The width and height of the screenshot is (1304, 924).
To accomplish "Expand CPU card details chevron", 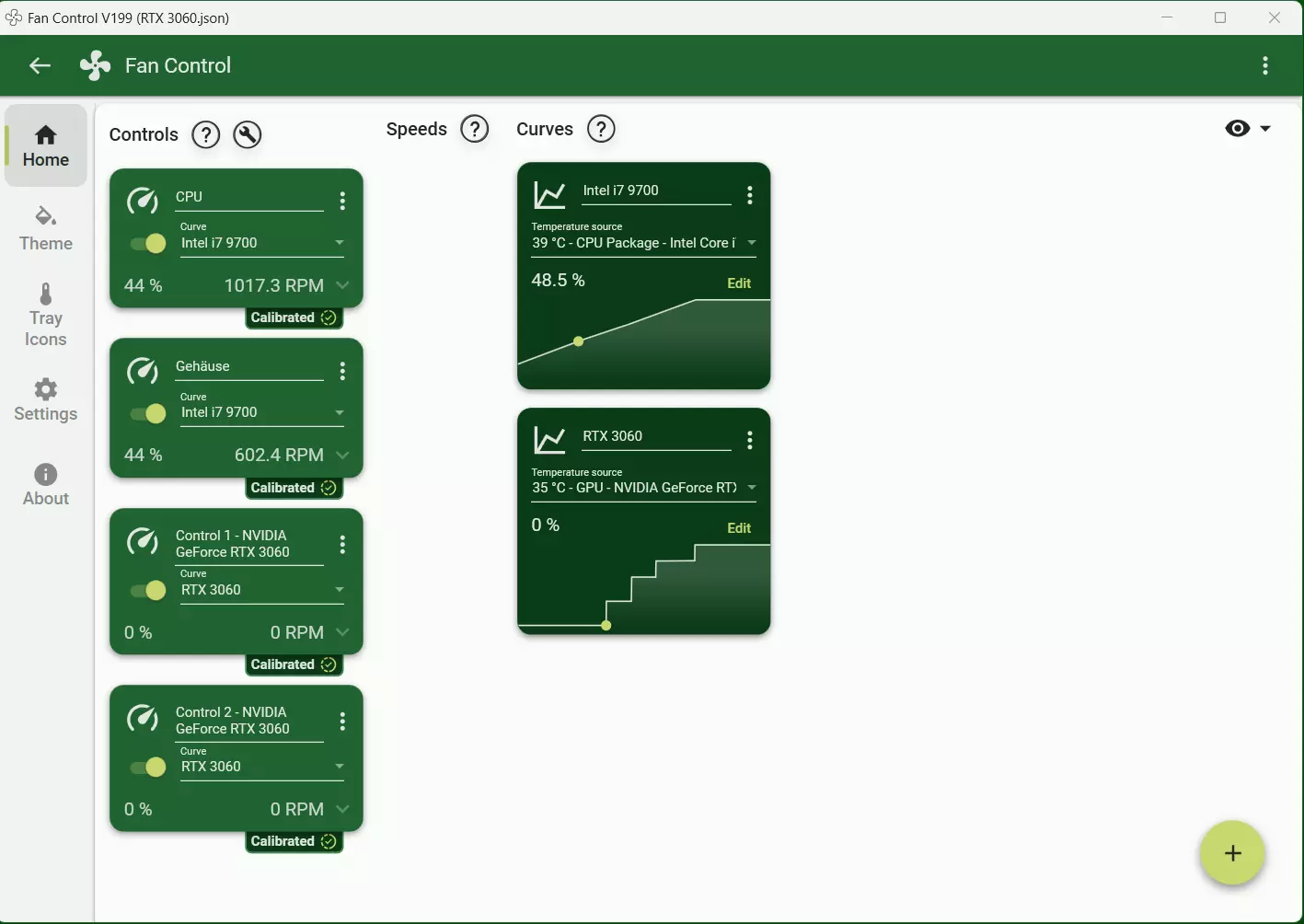I will 342,285.
